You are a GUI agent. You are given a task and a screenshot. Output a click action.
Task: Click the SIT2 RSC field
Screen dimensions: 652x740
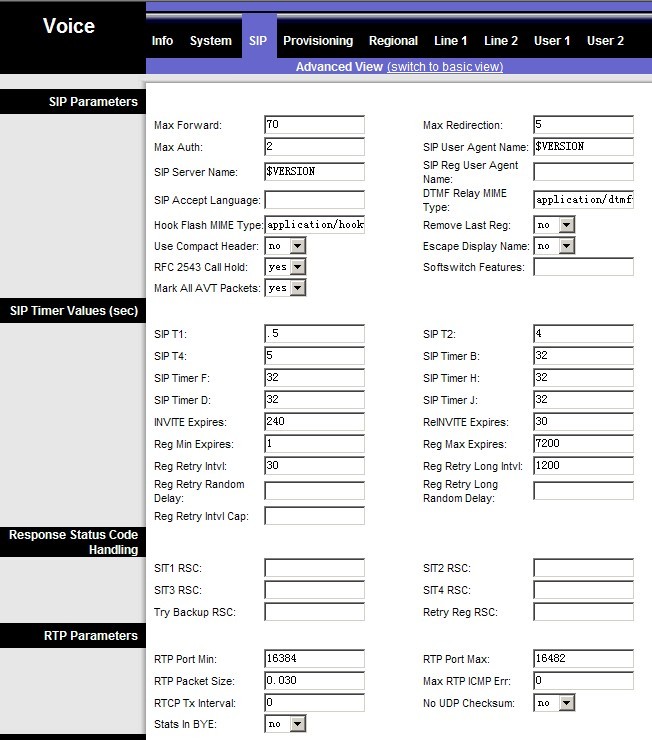584,568
